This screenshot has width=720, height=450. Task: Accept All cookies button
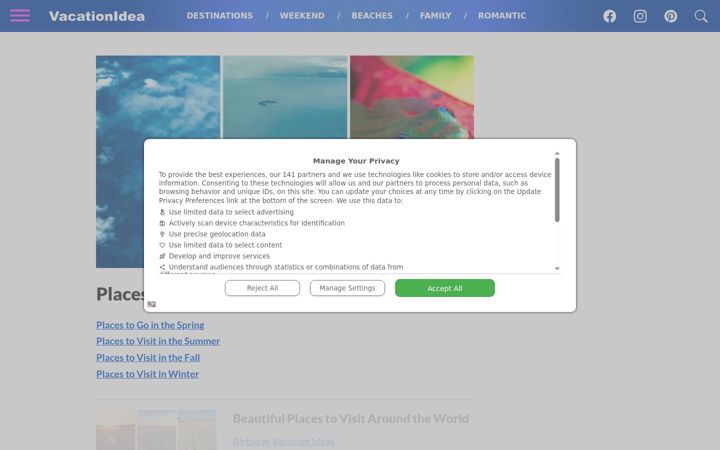click(x=445, y=288)
